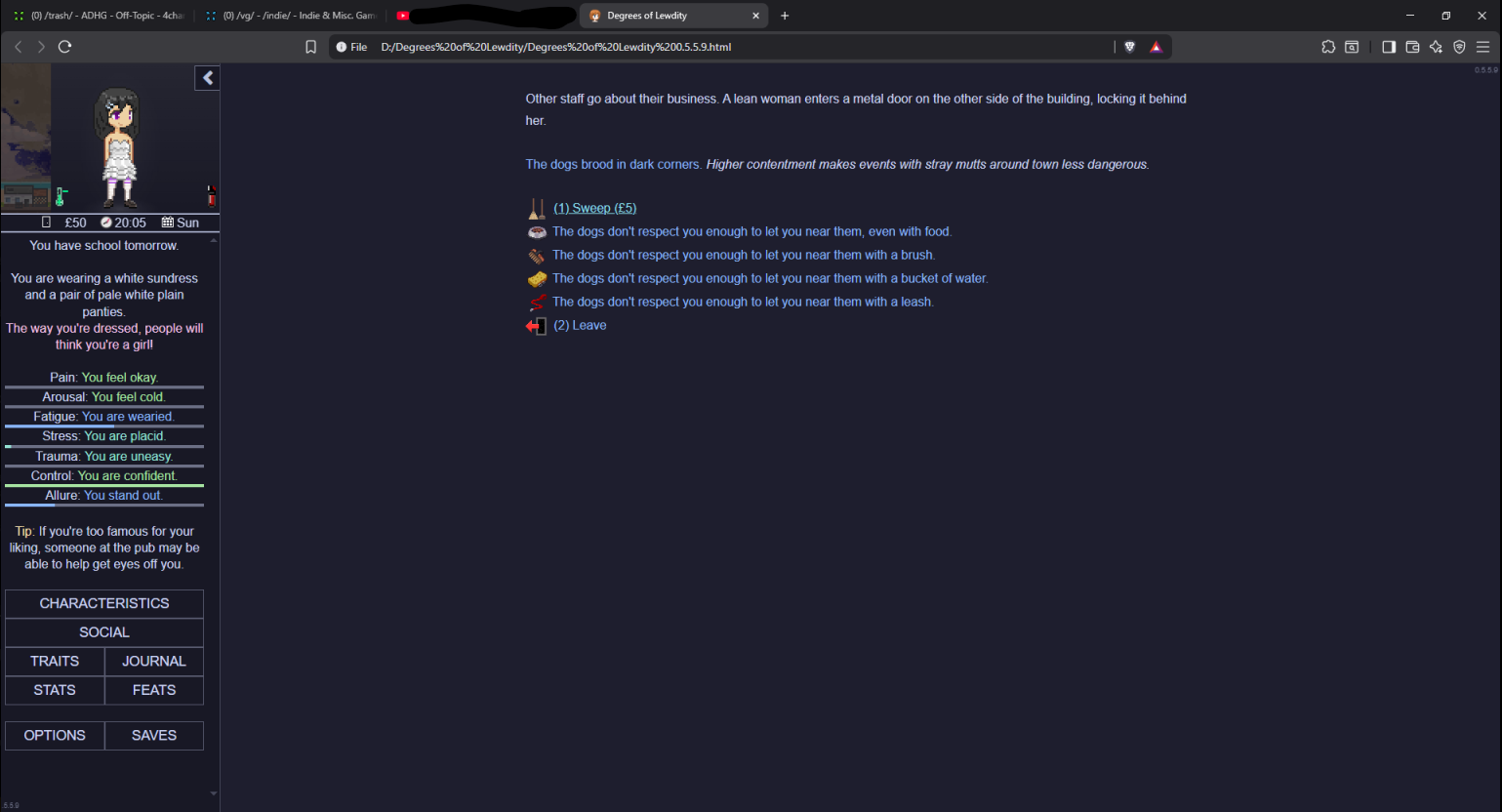The image size is (1502, 812).
Task: Open the Brave Wallet
Action: pyautogui.click(x=1412, y=47)
